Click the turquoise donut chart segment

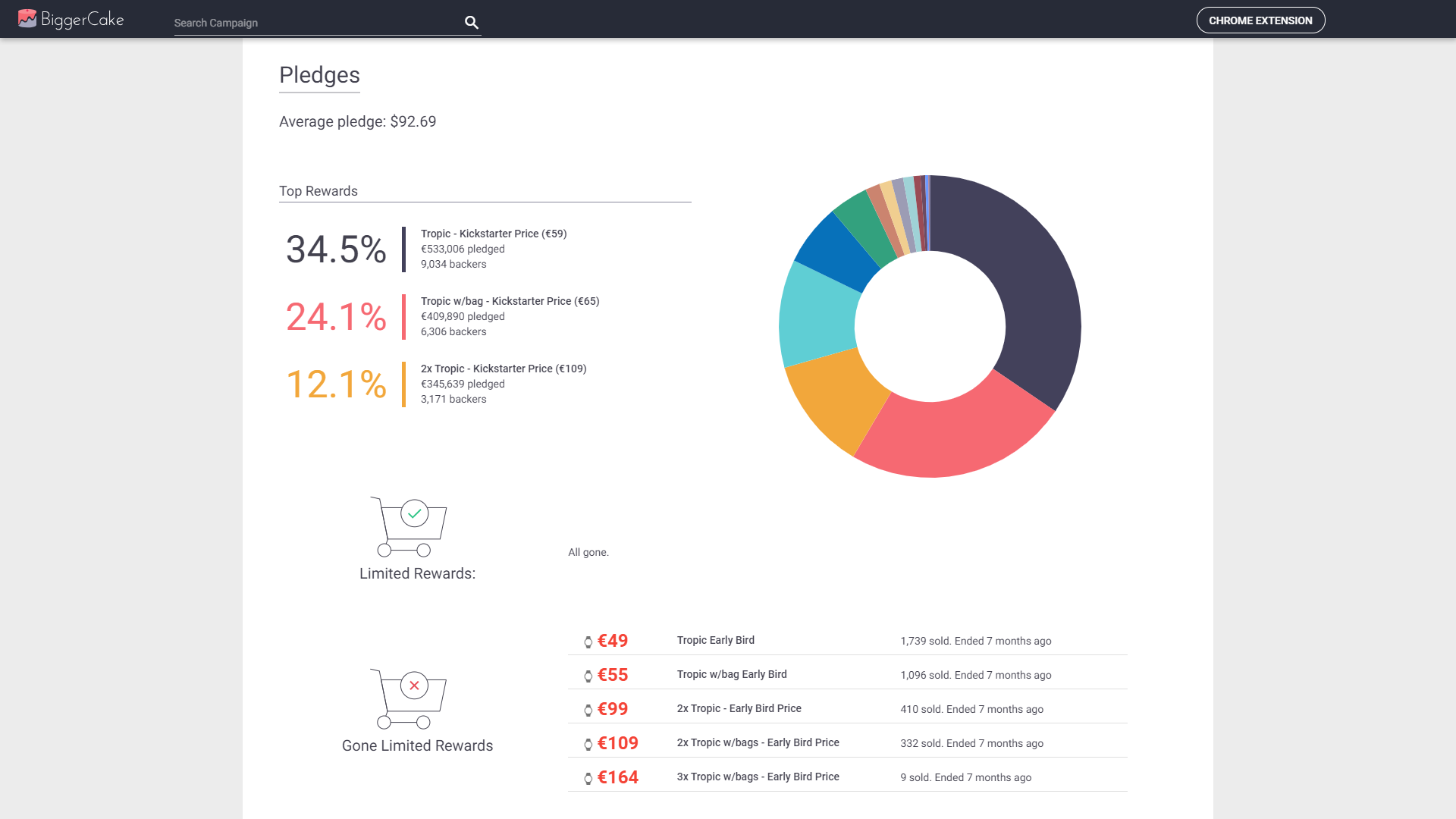(819, 315)
